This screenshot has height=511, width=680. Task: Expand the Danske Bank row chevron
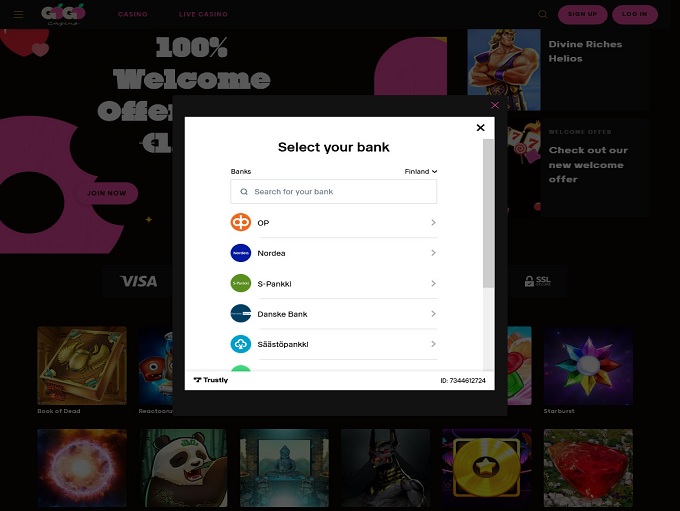point(433,314)
